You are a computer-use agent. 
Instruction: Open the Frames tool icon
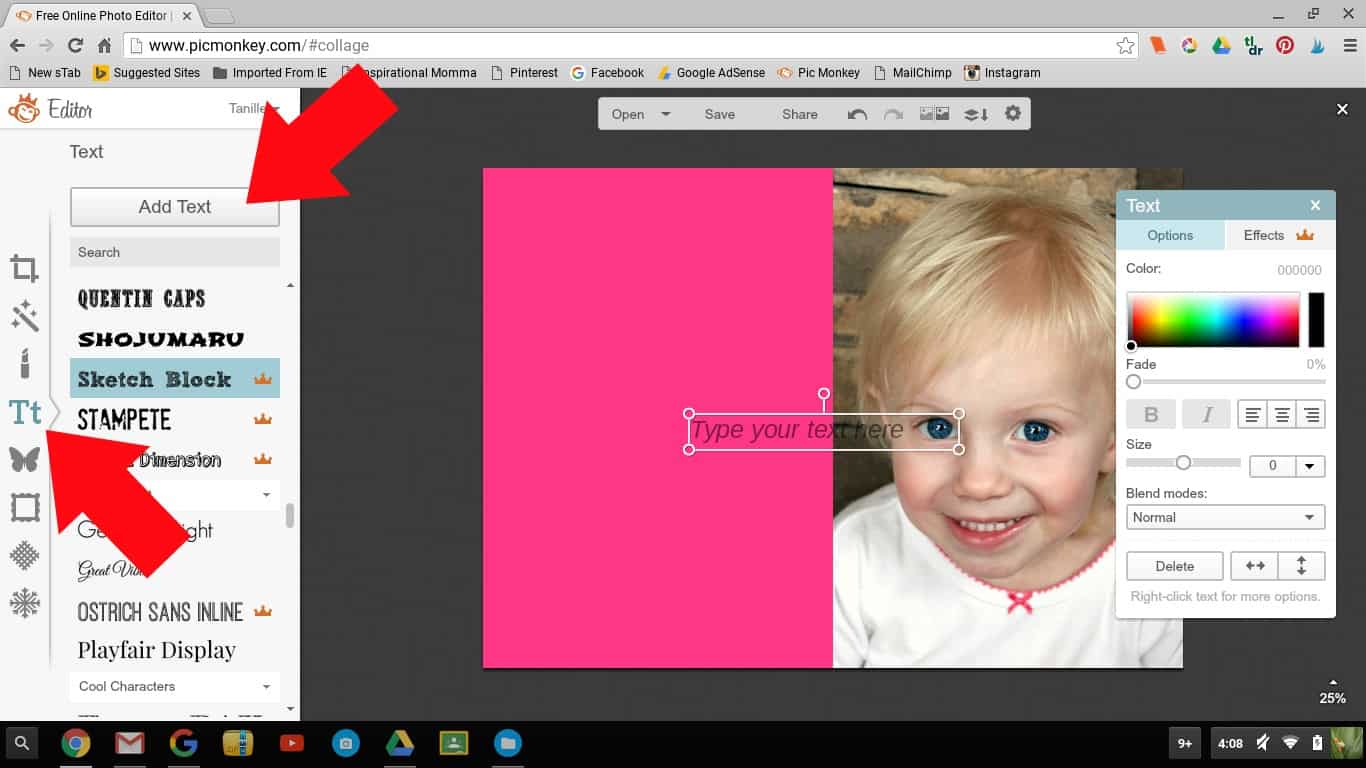24,508
